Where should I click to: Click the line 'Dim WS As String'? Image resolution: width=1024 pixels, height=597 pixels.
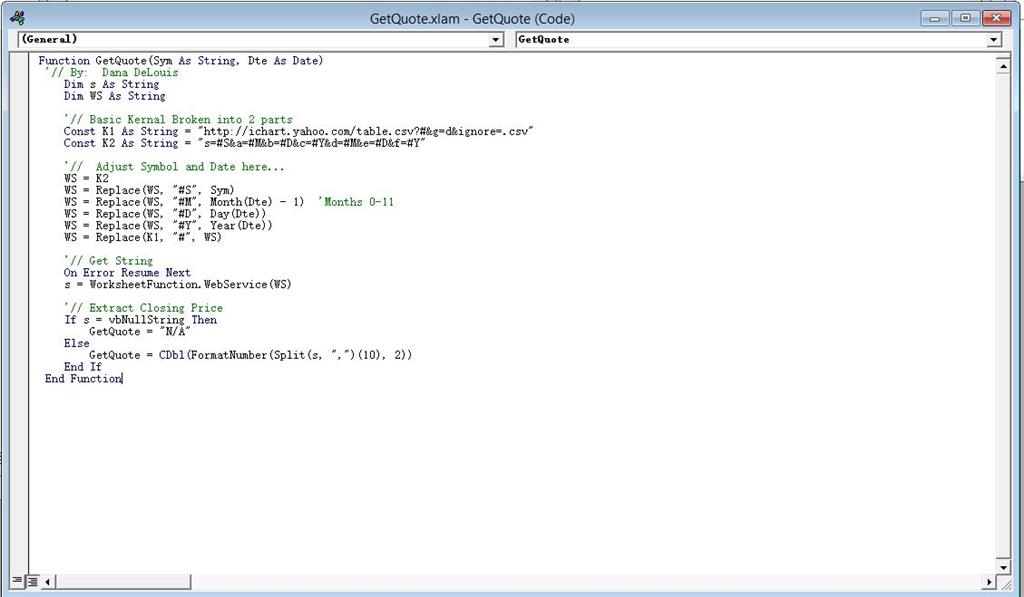coord(115,96)
